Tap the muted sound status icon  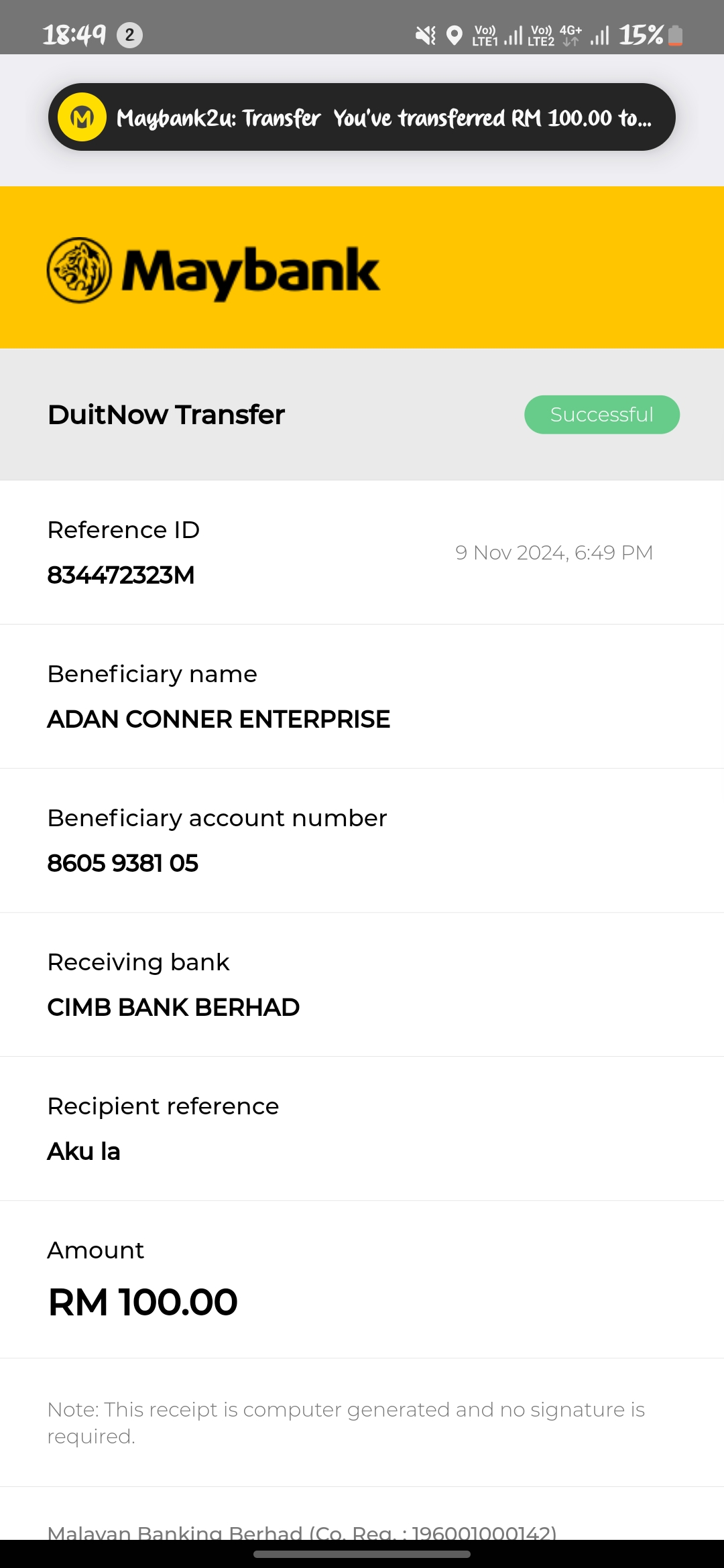click(x=425, y=35)
